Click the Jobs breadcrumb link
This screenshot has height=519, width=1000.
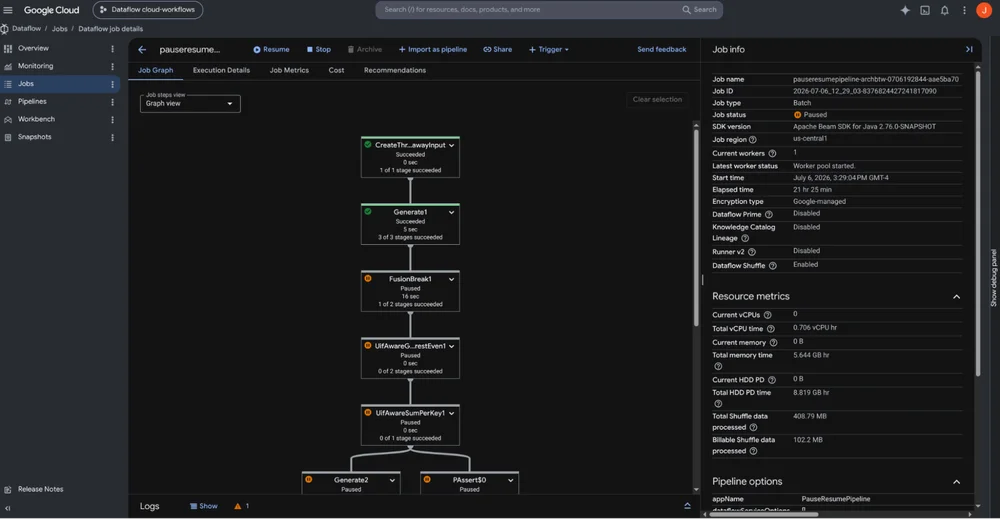pos(59,29)
